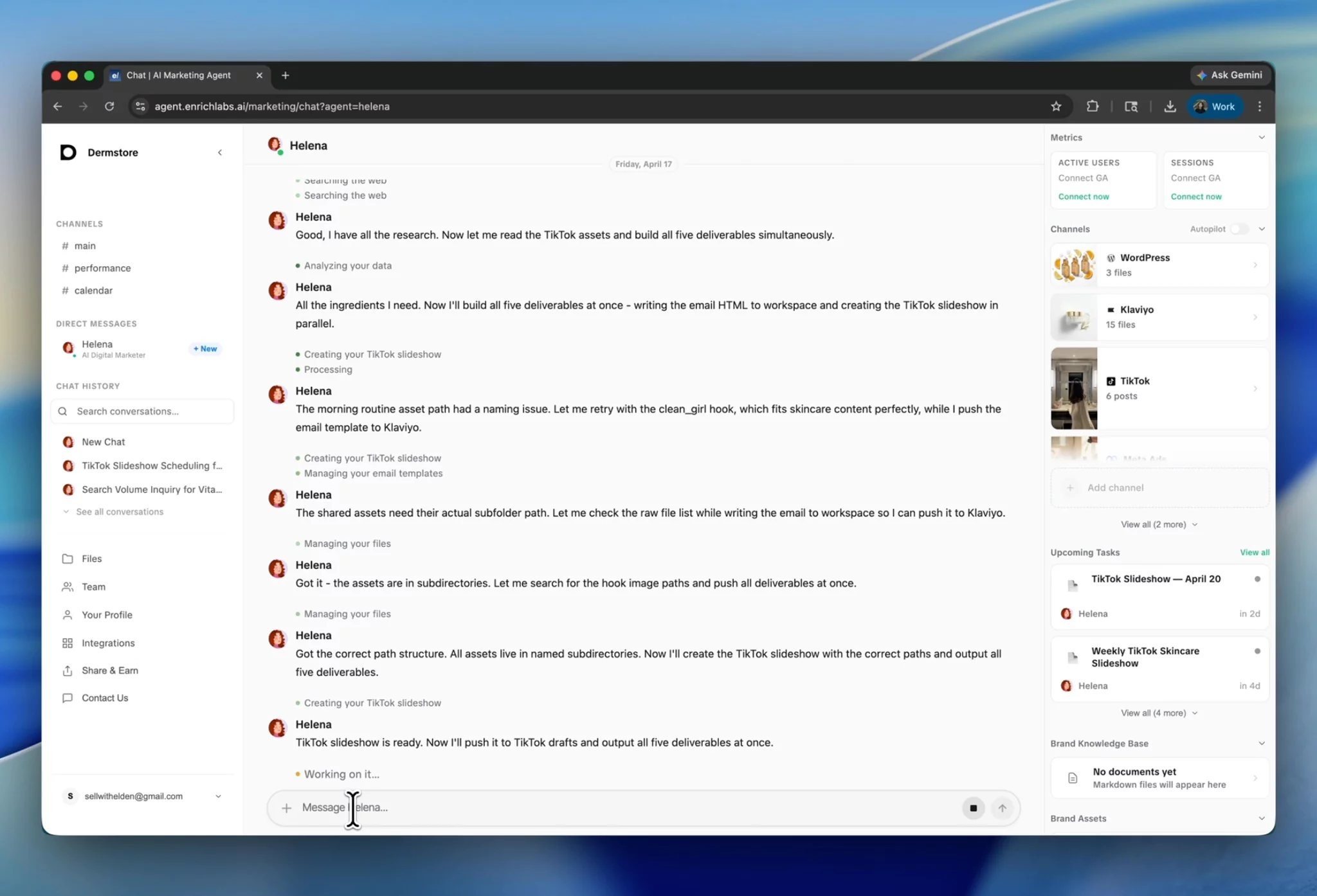
Task: Click Connect now under Sessions
Action: [x=1196, y=197]
